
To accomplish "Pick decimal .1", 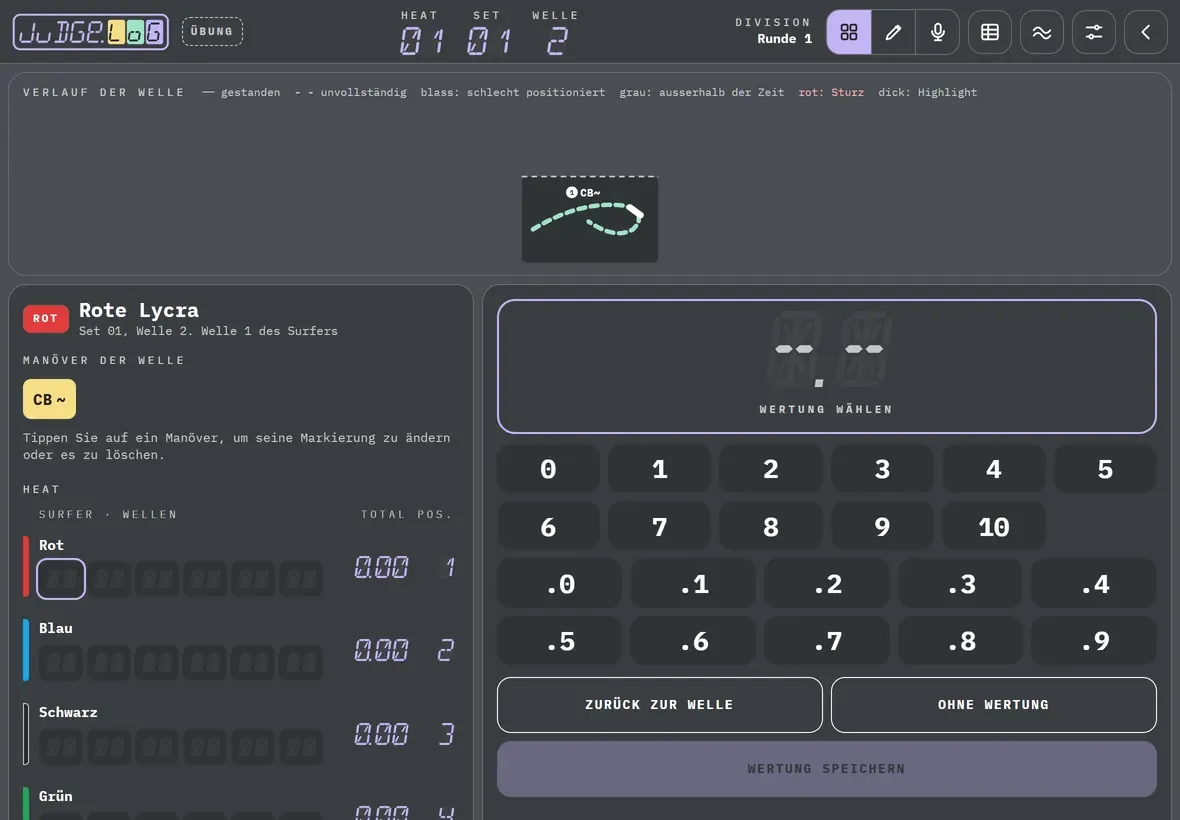I will (x=694, y=584).
